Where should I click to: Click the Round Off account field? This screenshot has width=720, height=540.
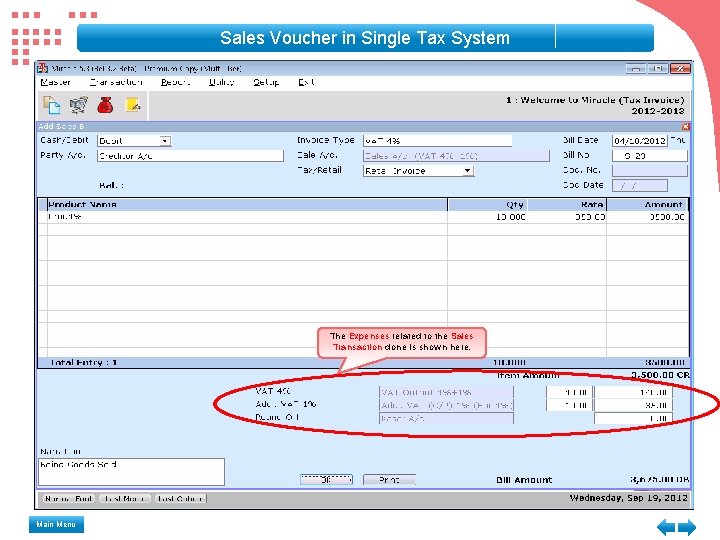coord(446,418)
